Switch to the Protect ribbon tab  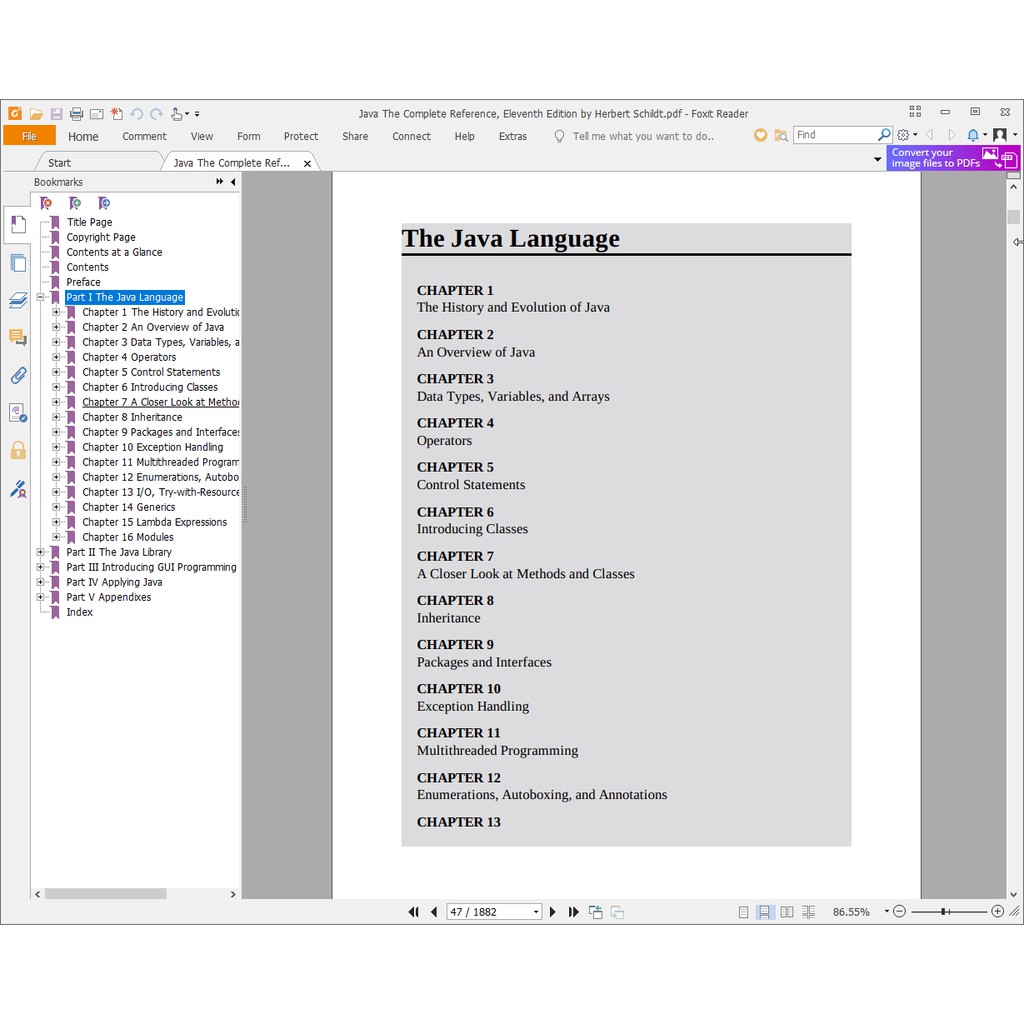coord(301,136)
